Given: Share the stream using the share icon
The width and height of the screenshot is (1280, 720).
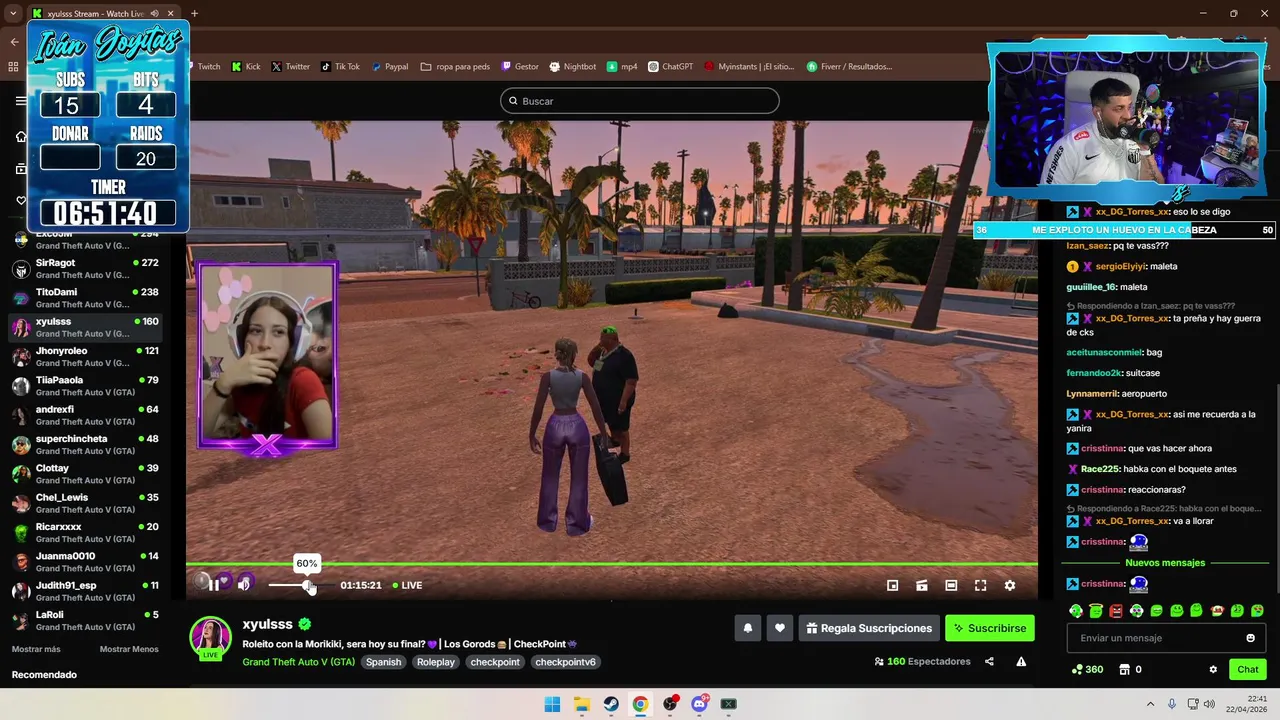Looking at the screenshot, I should tap(989, 661).
